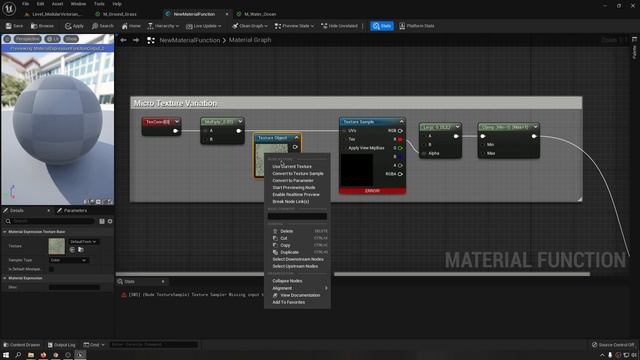Viewport: 640px width, 360px height.
Task: Click the Home toolbar icon
Action: [131, 26]
